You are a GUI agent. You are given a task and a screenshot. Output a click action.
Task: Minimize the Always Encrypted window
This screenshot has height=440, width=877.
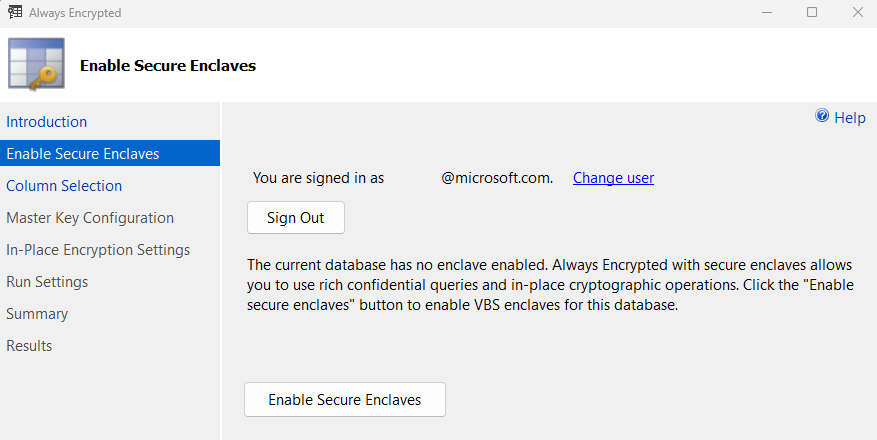coord(766,12)
